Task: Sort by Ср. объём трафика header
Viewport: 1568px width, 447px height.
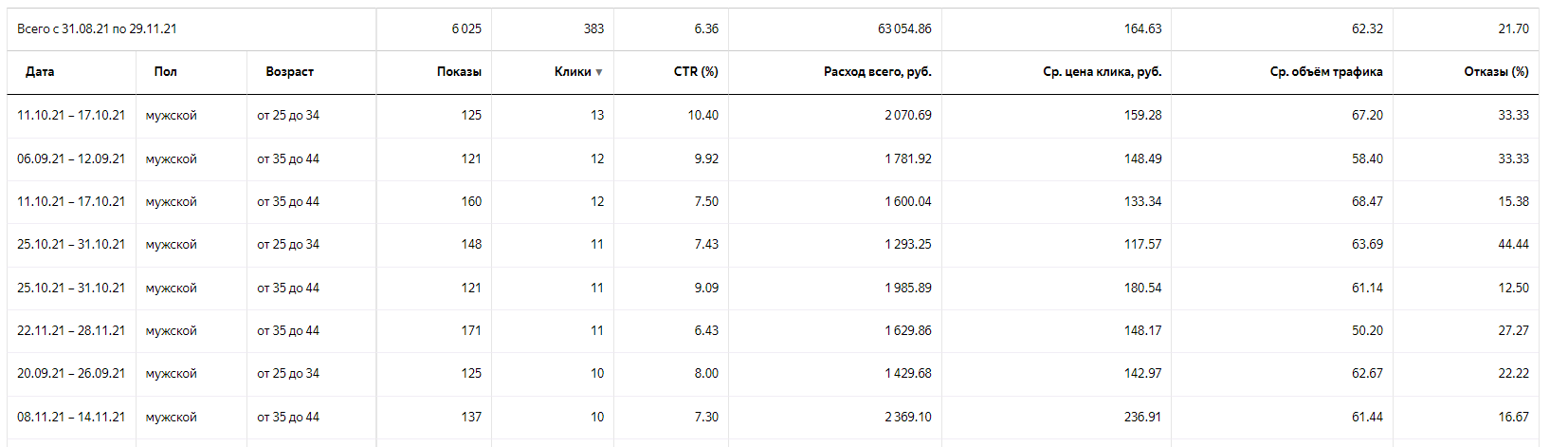Action: [x=1325, y=72]
